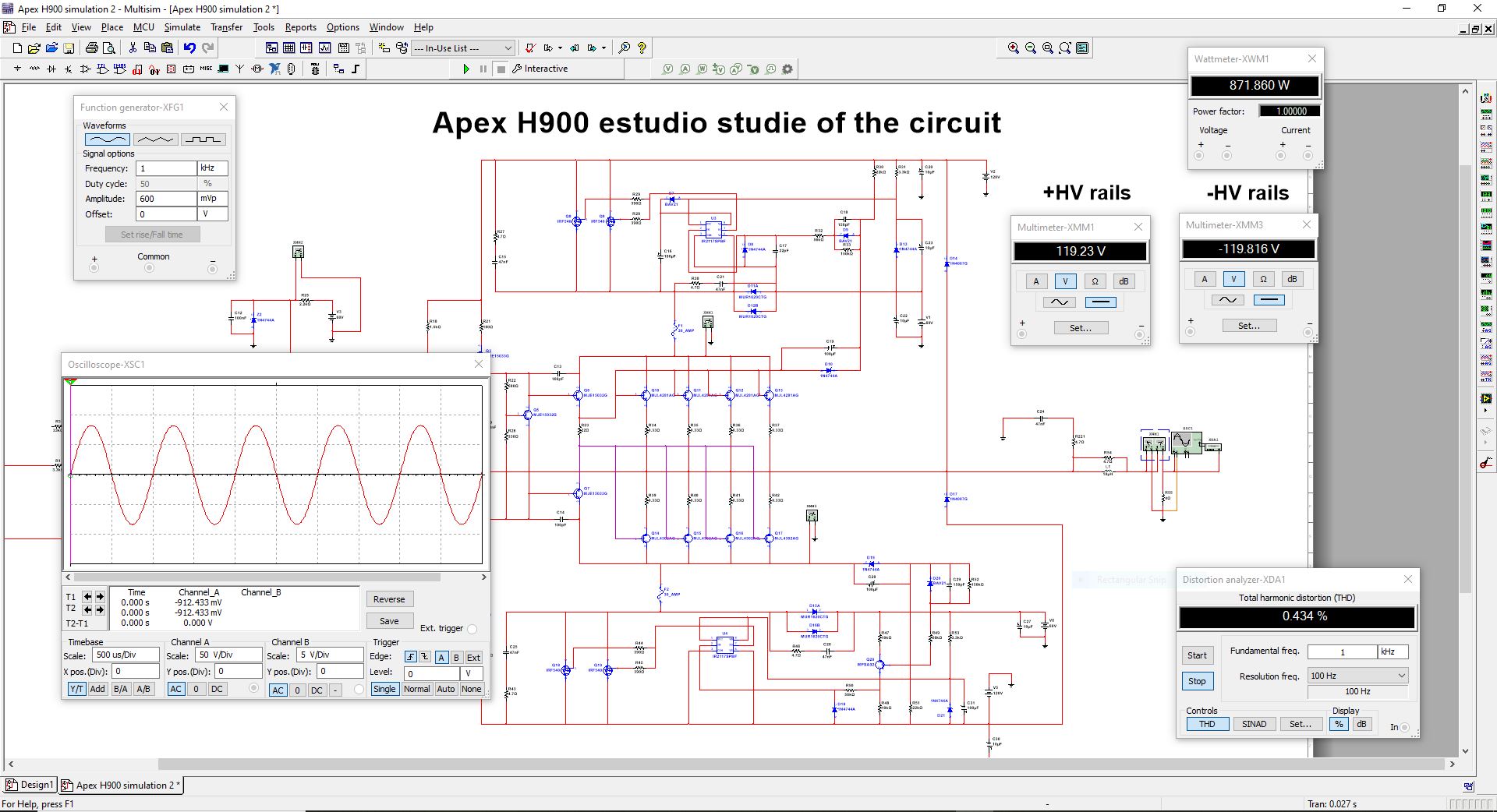Click the Paste clipboard icon
Screen dimensions: 1497x812
[167, 48]
